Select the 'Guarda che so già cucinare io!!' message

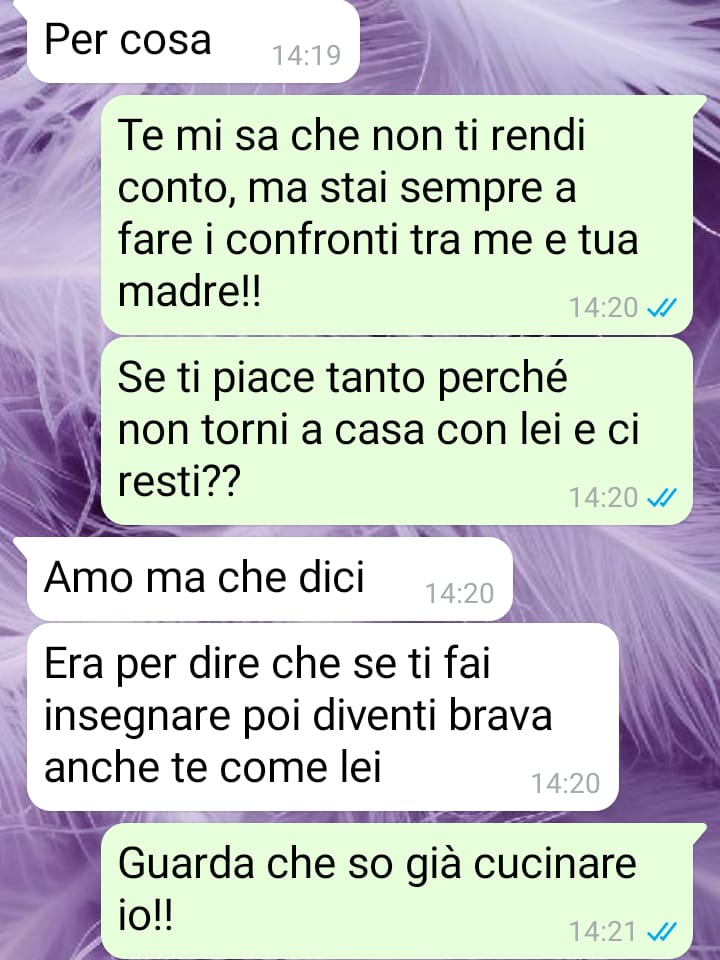click(396, 891)
